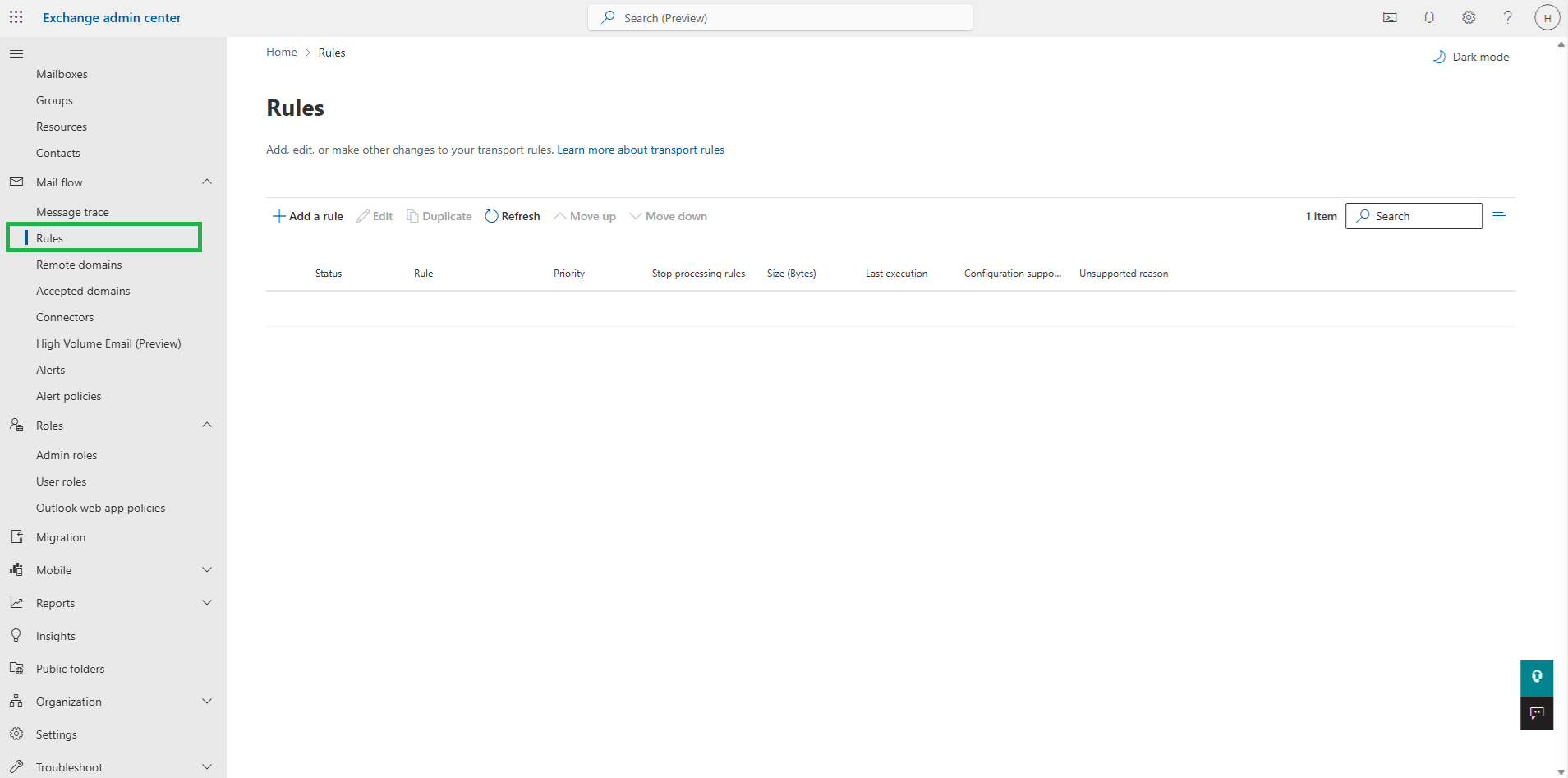Open Alert policies in sidebar
This screenshot has height=778, width=1568.
[x=69, y=396]
